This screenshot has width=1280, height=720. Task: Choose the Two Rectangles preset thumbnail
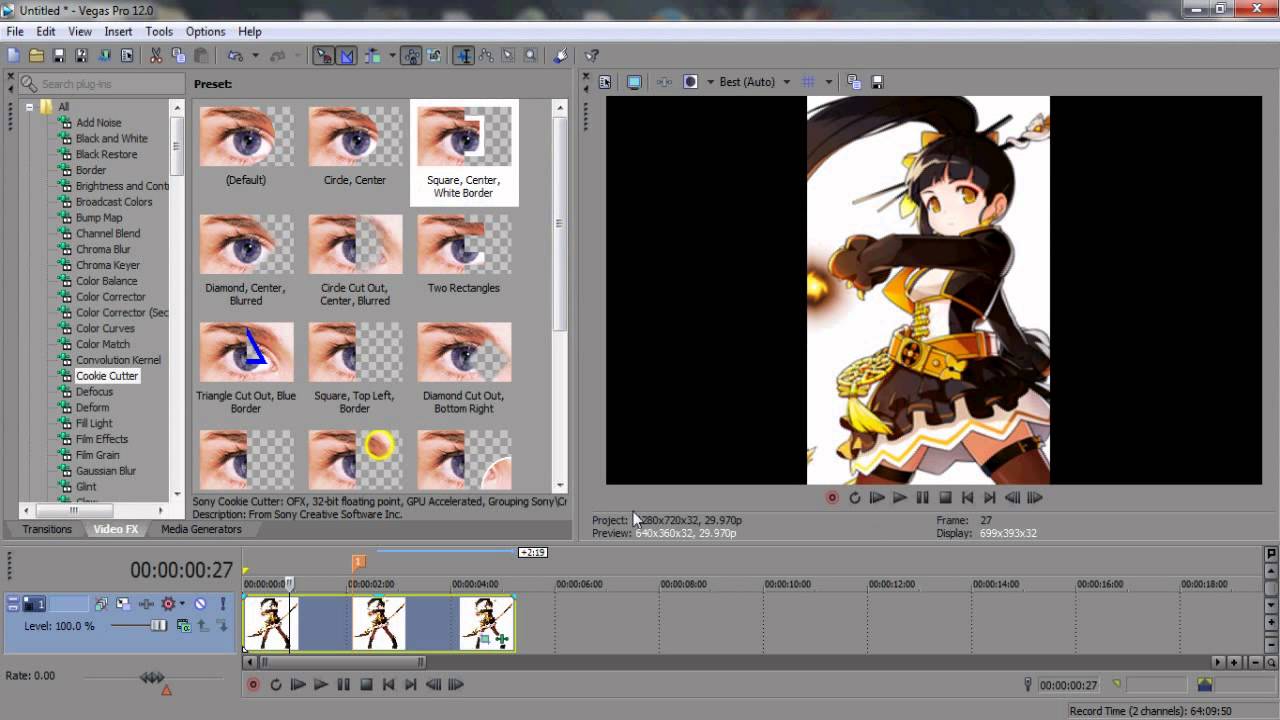click(464, 244)
